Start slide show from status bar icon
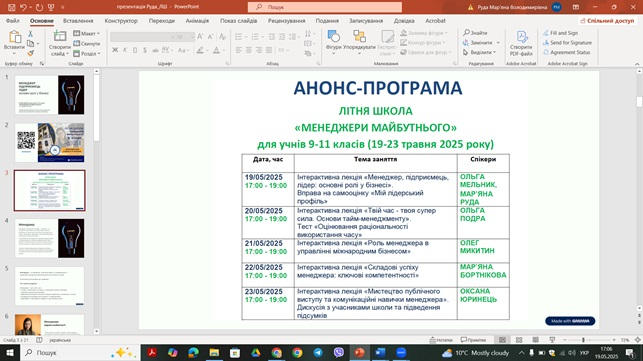 (x=552, y=340)
